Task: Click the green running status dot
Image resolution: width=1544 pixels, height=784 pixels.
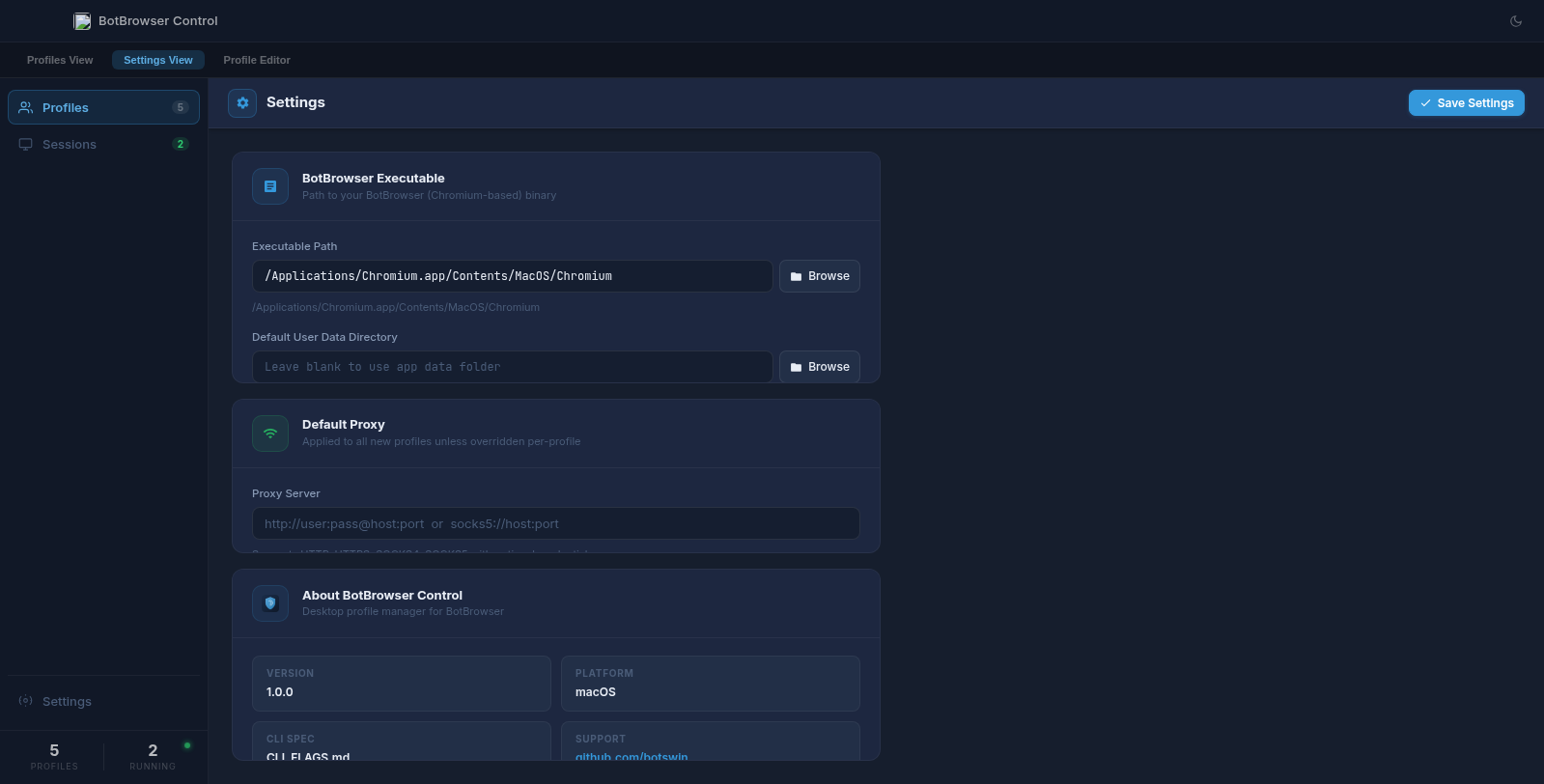Action: 187,745
